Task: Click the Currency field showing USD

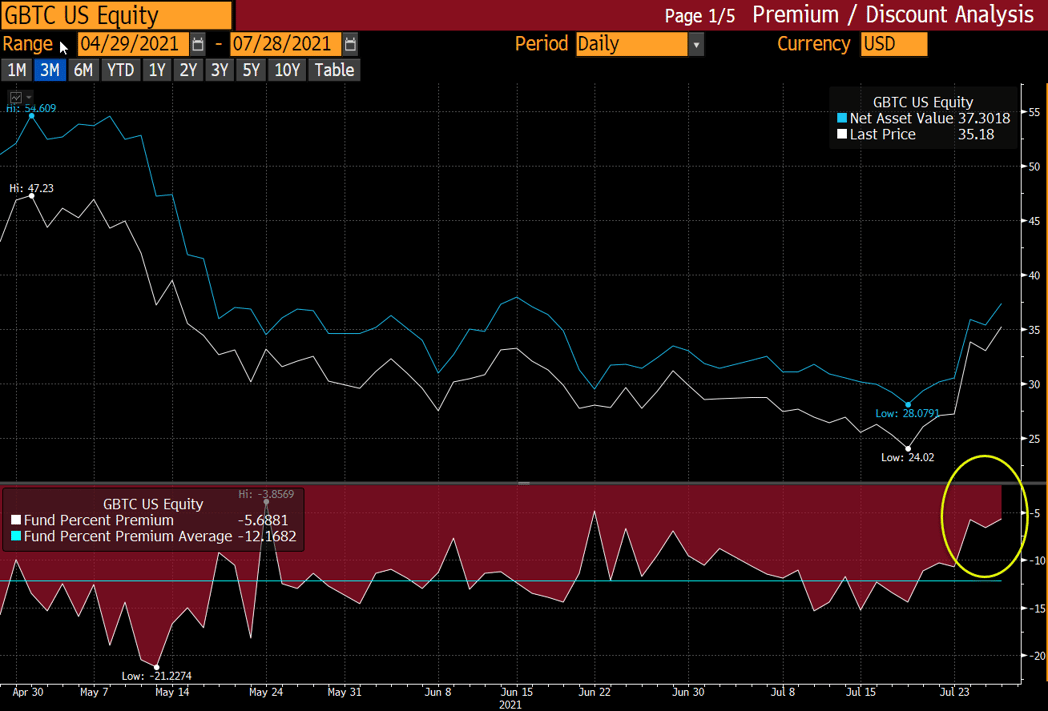Action: click(x=894, y=44)
